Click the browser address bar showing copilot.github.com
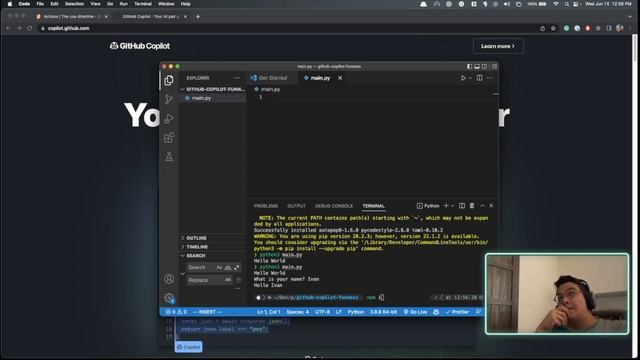Viewport: 640px width, 360px height. [x=286, y=28]
